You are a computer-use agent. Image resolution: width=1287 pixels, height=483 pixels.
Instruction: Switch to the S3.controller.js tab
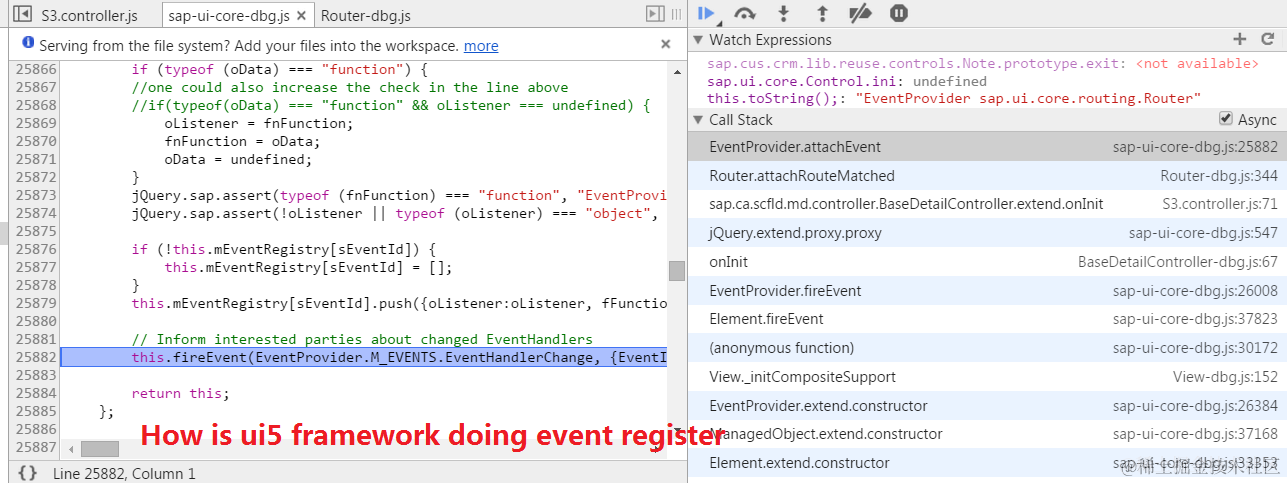tap(89, 16)
